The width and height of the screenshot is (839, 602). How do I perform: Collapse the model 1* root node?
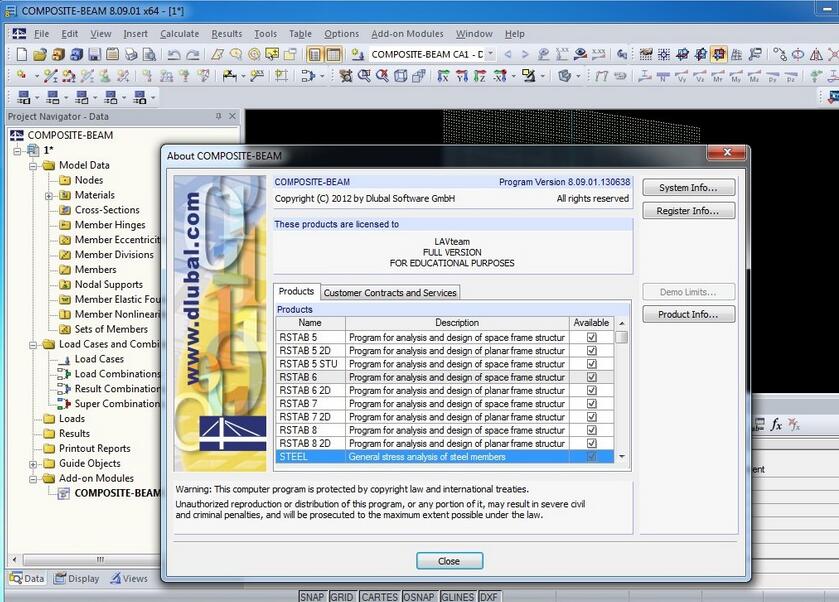pyautogui.click(x=18, y=150)
